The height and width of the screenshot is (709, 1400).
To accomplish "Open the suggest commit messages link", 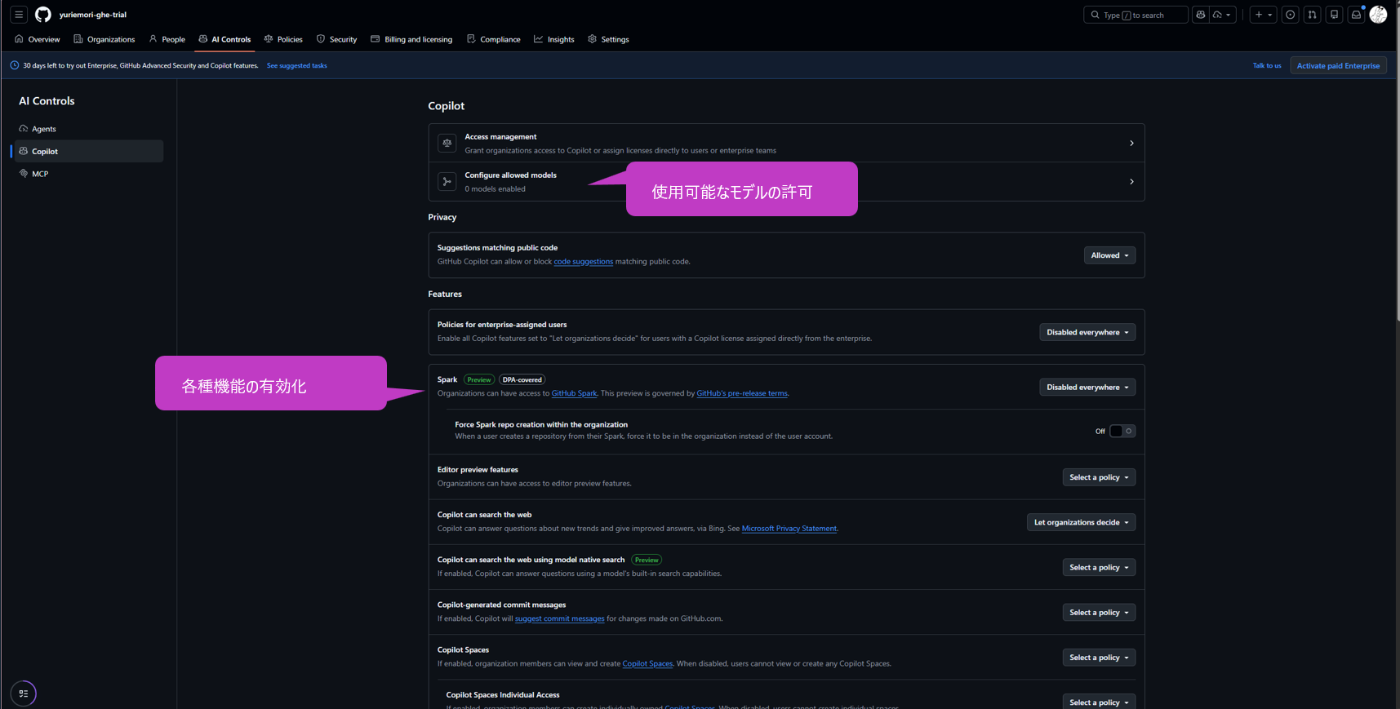I will (x=559, y=618).
